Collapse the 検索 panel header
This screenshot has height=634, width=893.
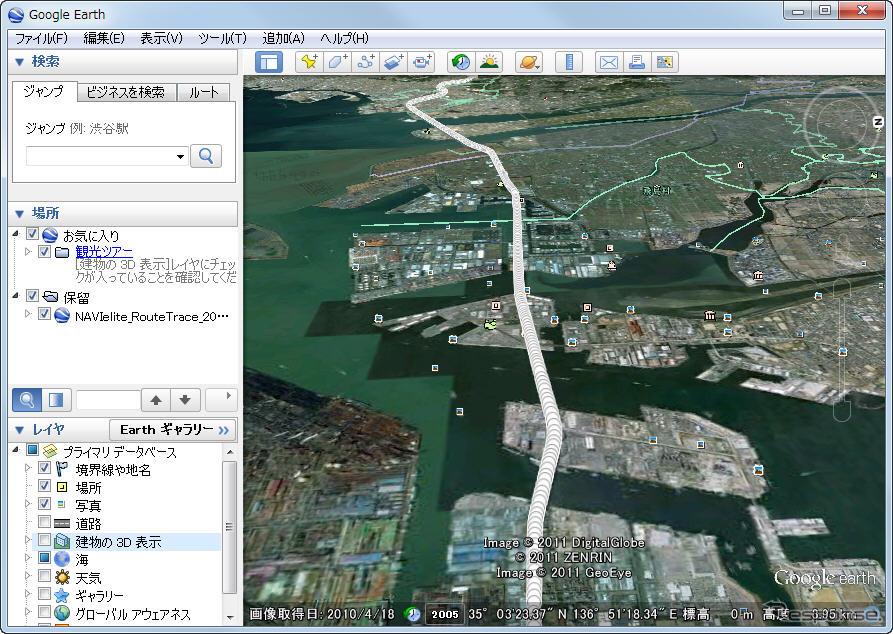19,61
